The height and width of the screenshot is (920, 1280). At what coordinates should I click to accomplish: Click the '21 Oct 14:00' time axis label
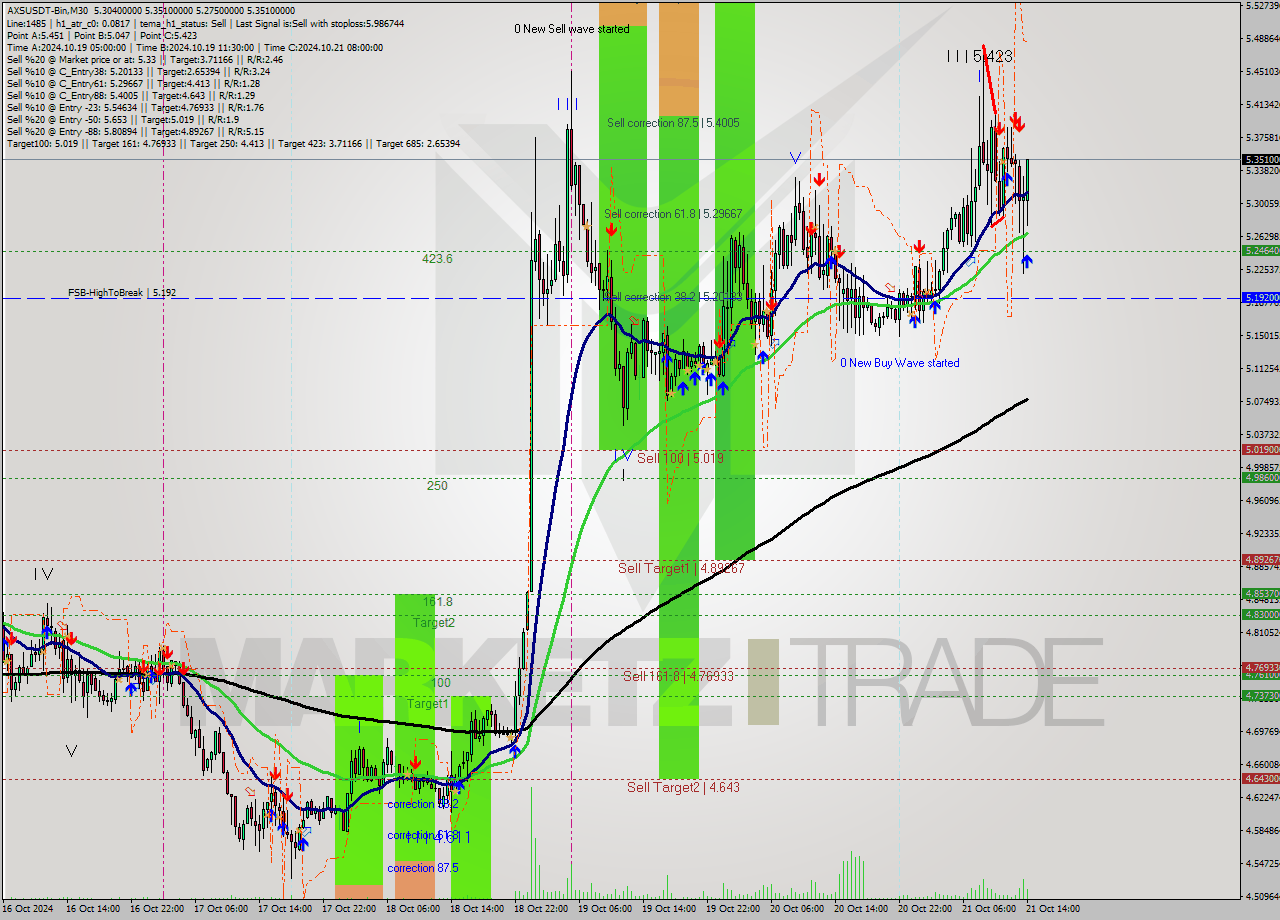point(1053,909)
